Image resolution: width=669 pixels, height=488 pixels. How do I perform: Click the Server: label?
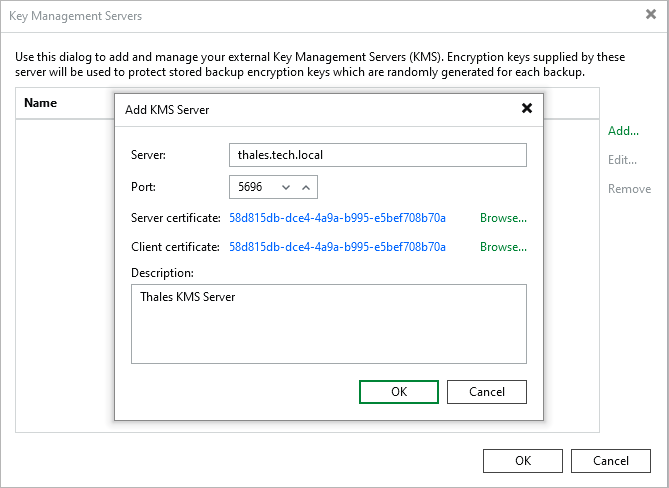click(148, 155)
